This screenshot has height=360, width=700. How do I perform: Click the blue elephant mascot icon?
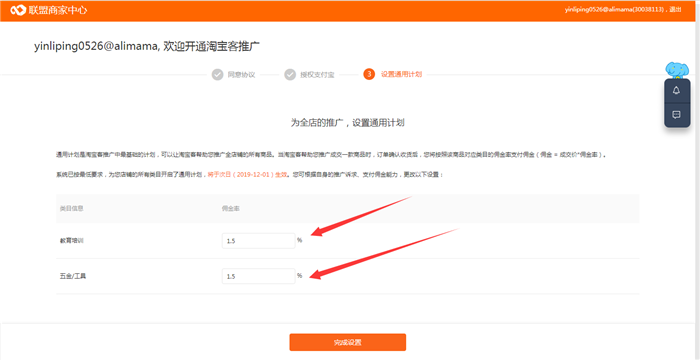pos(677,70)
